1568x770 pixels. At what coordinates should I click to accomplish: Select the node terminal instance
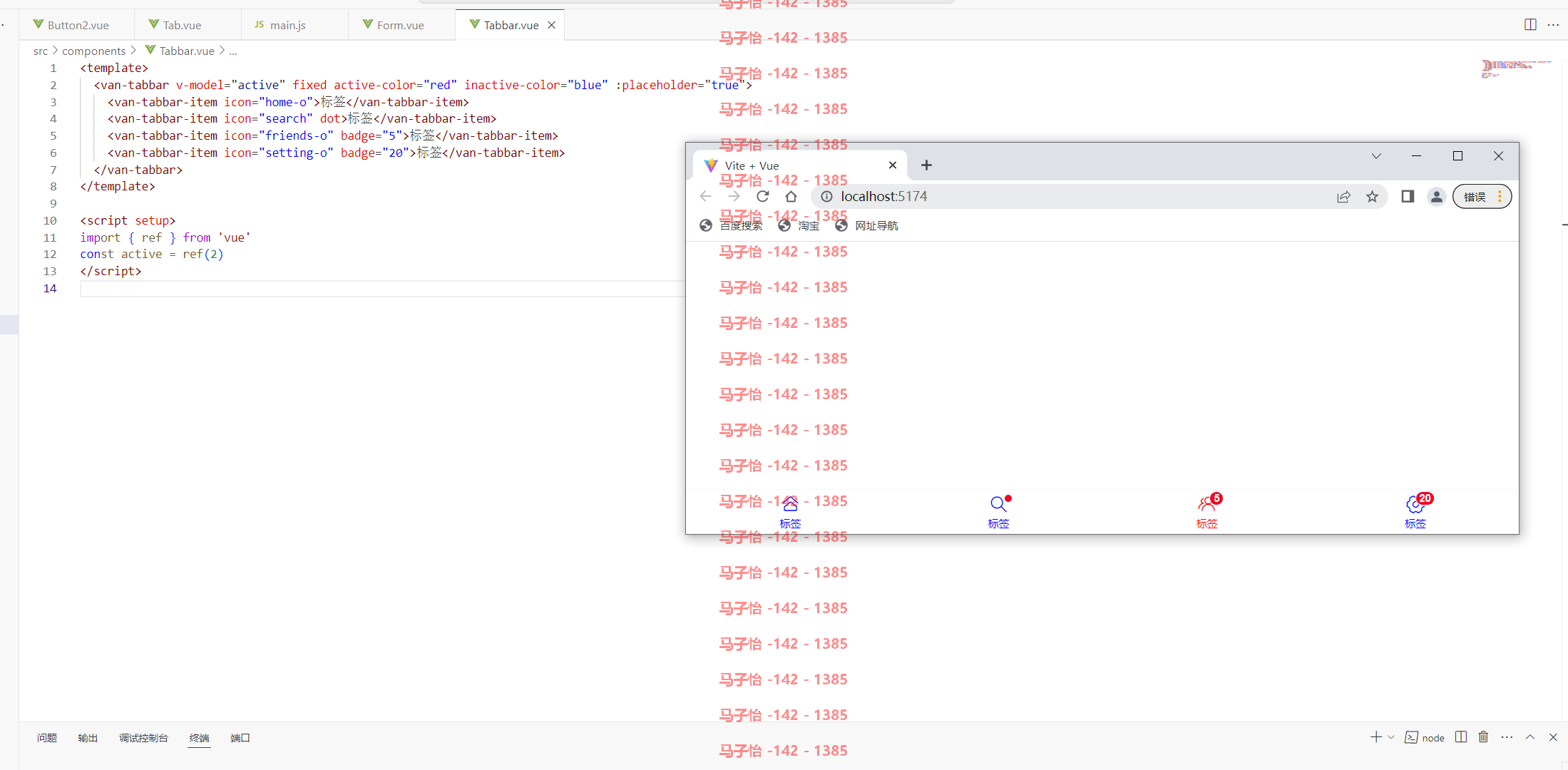tap(1425, 738)
